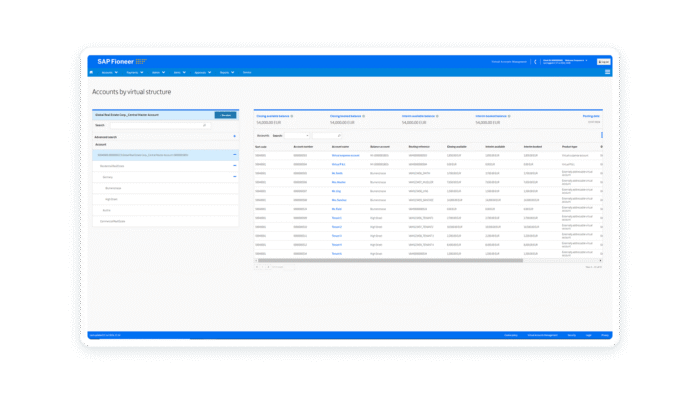Viewport: 700px width, 394px height.
Task: Click info icon beside Closing booked balance
Action: (364, 116)
